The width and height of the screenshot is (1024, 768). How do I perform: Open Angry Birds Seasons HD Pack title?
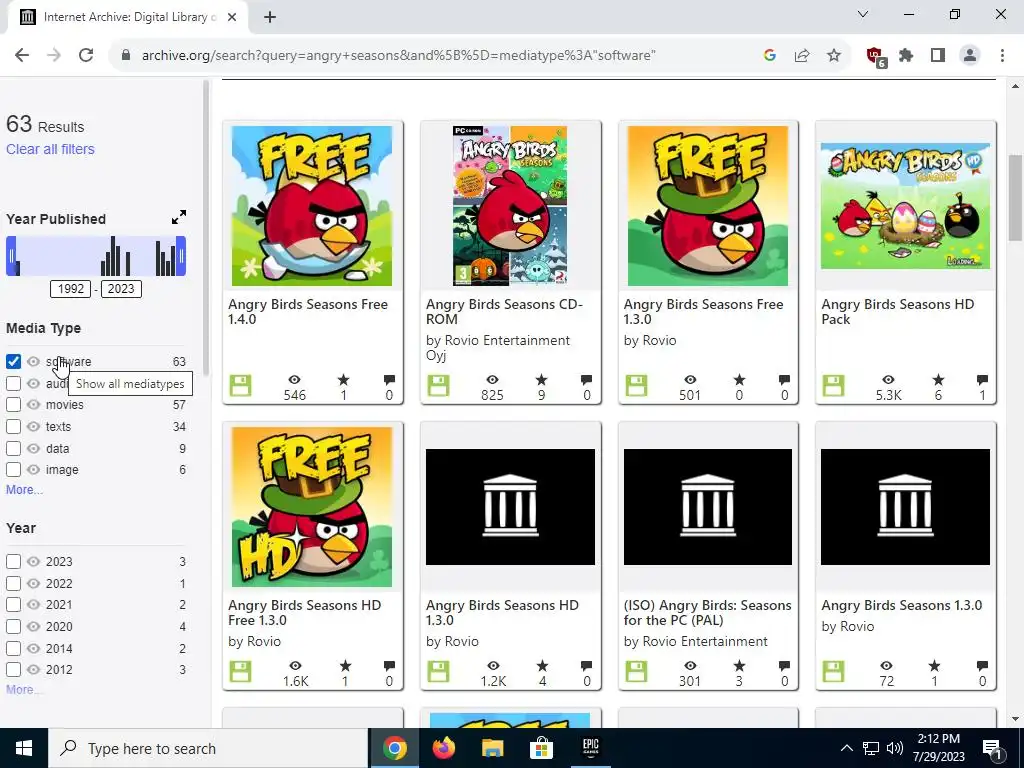(x=898, y=312)
